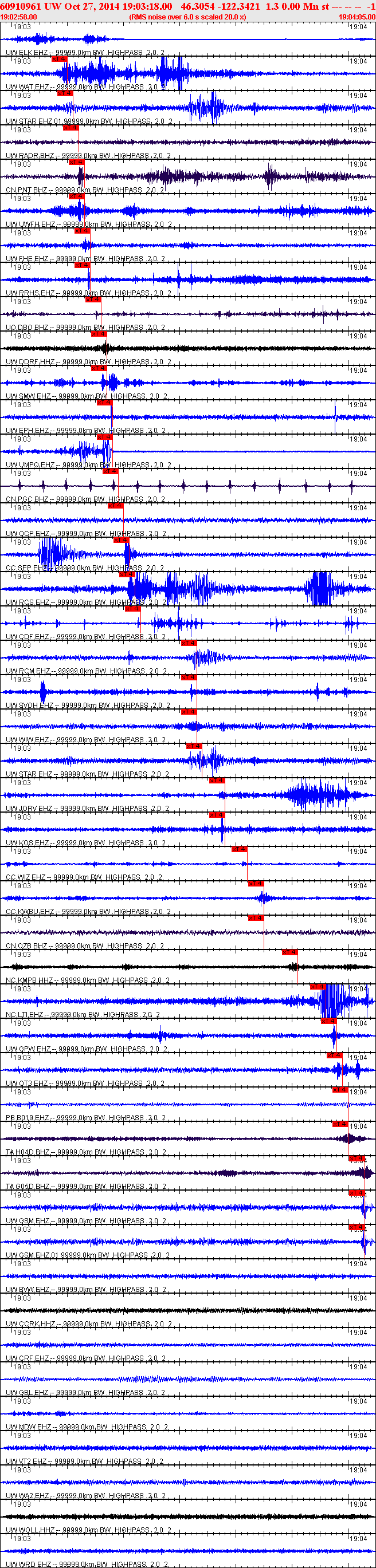Select the TA G05D BHZ station label
The width and height of the screenshot is (376, 1568).
(85, 1187)
